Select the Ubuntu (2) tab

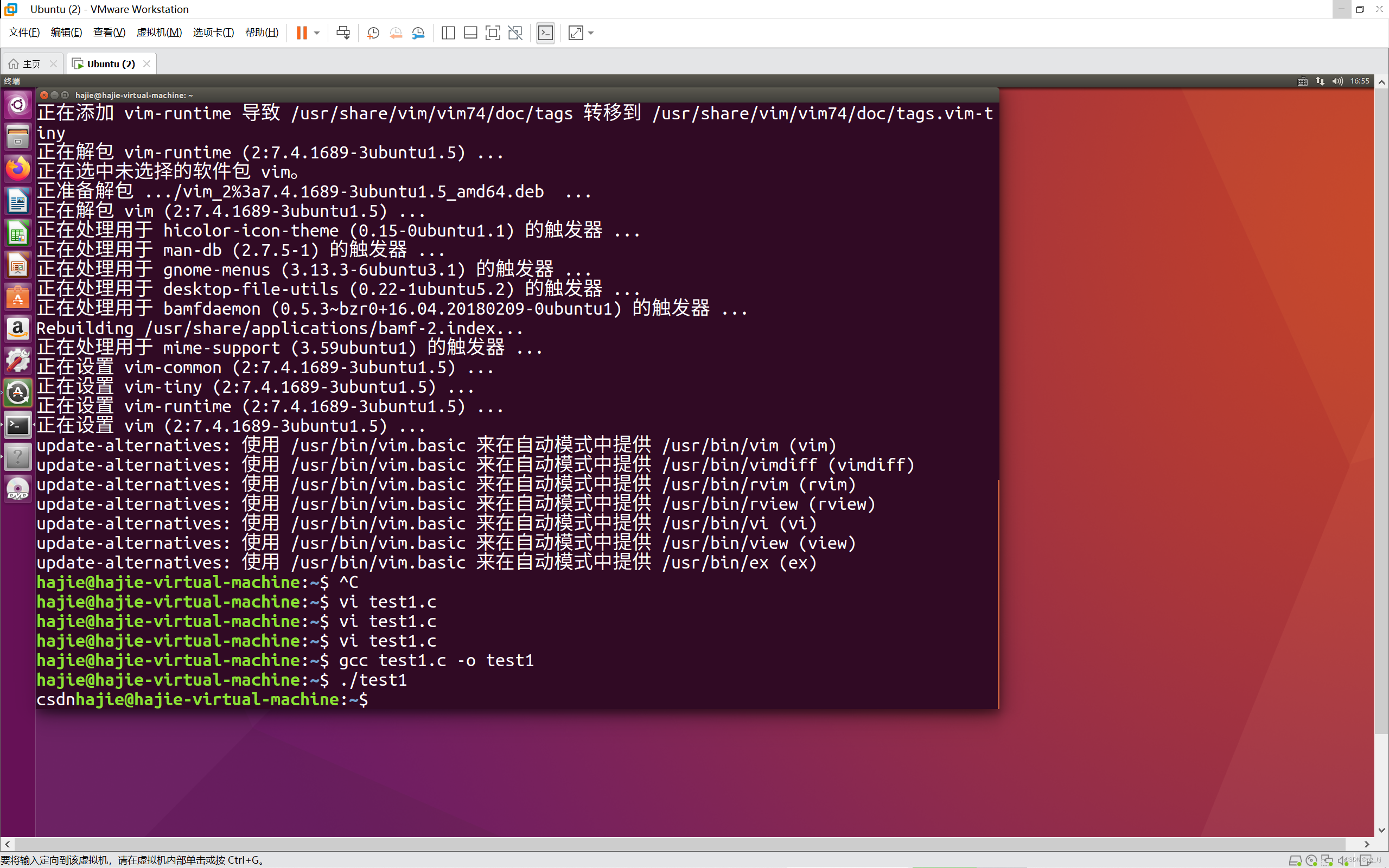[111, 63]
